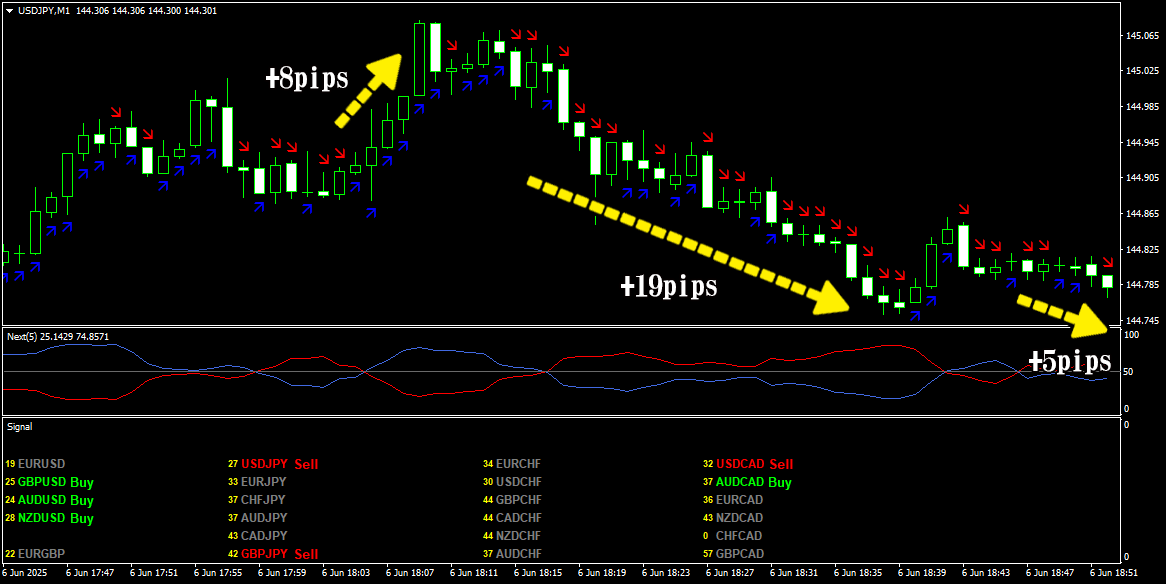1166x584 pixels.
Task: Click the 144.945 price scale label
Action: point(1142,143)
